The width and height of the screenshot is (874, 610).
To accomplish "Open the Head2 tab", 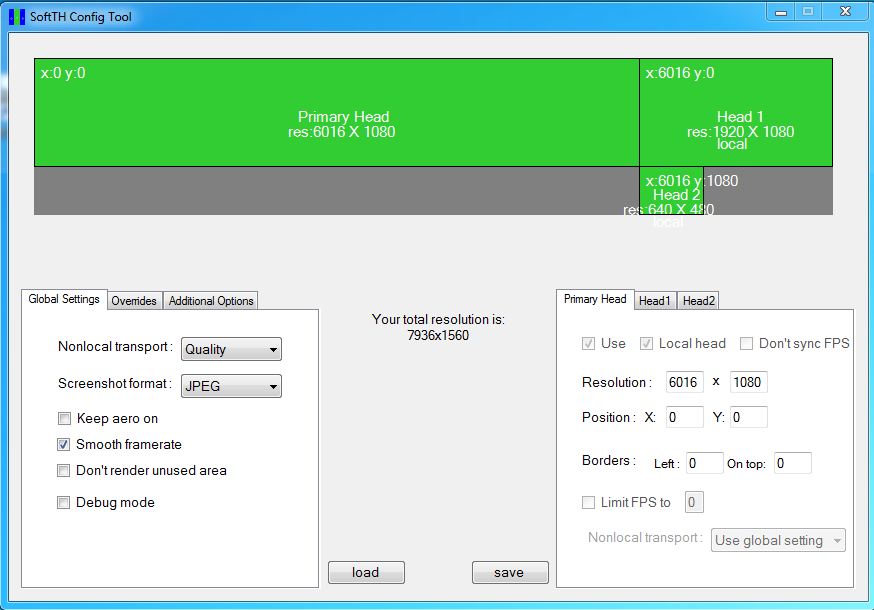I will [698, 301].
